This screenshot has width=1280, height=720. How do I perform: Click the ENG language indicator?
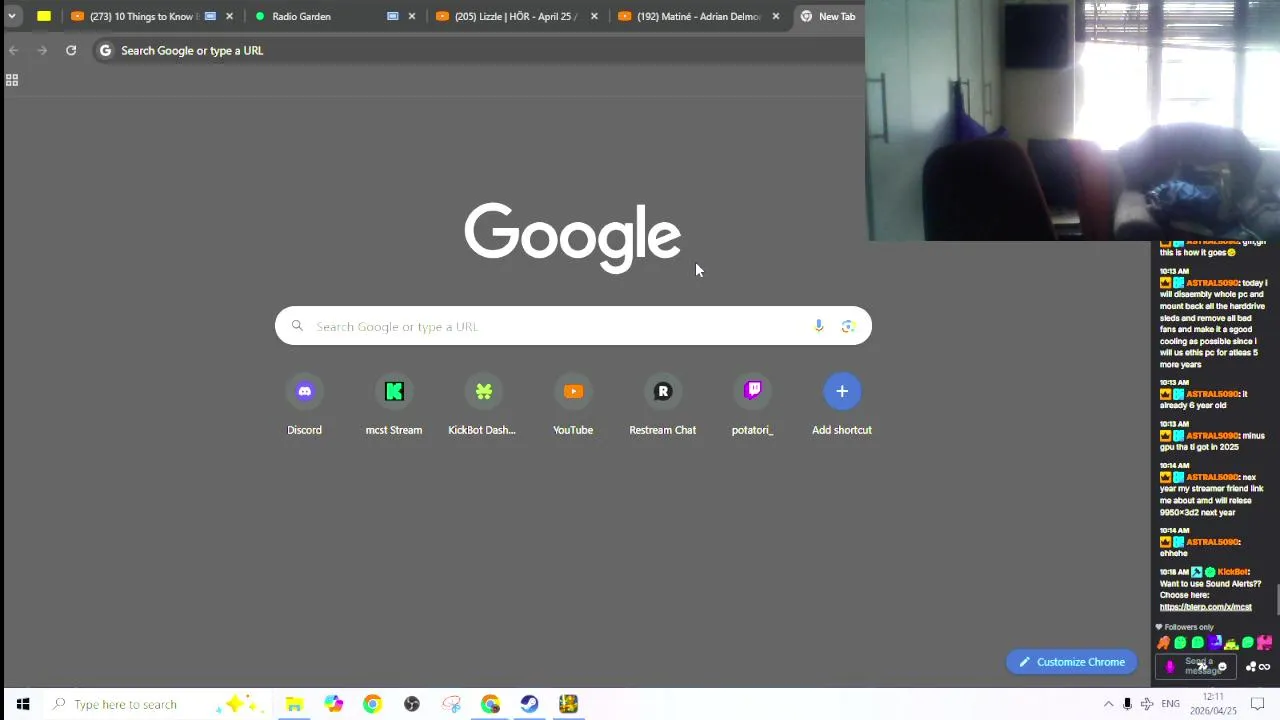click(x=1170, y=704)
